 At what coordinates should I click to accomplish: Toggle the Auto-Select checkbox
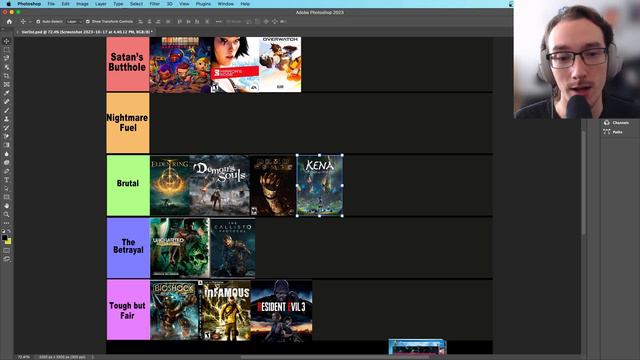click(x=38, y=22)
